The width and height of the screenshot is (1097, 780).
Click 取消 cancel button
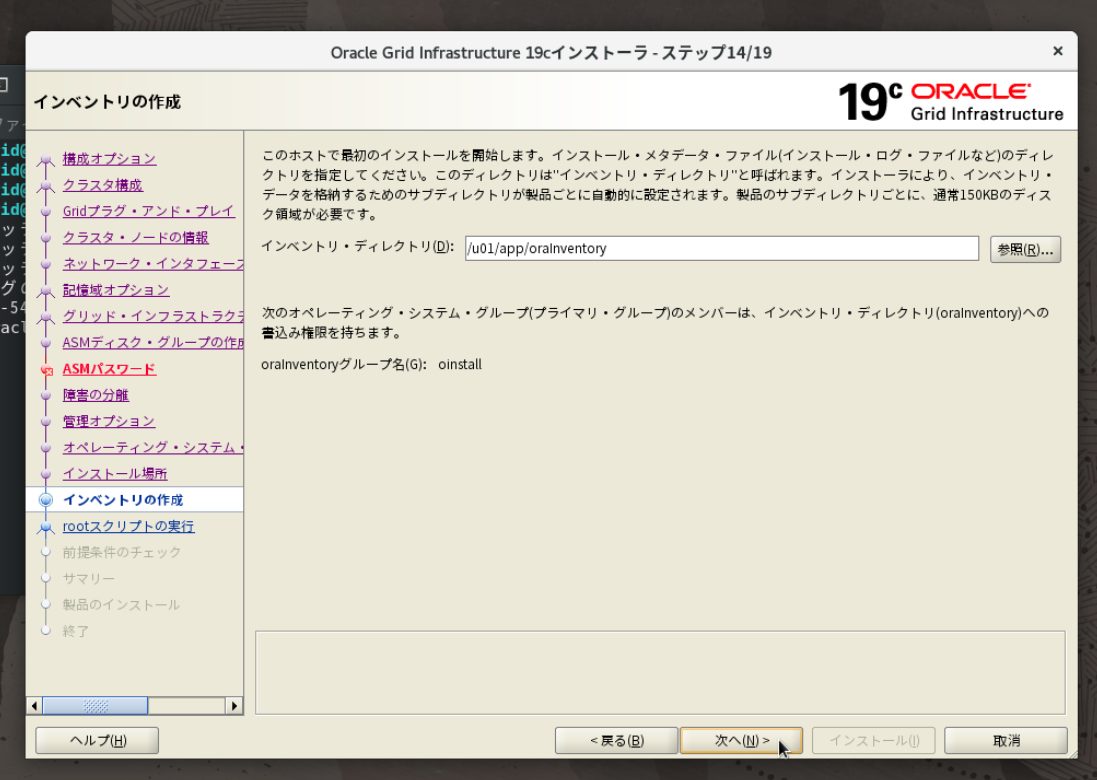(1006, 740)
